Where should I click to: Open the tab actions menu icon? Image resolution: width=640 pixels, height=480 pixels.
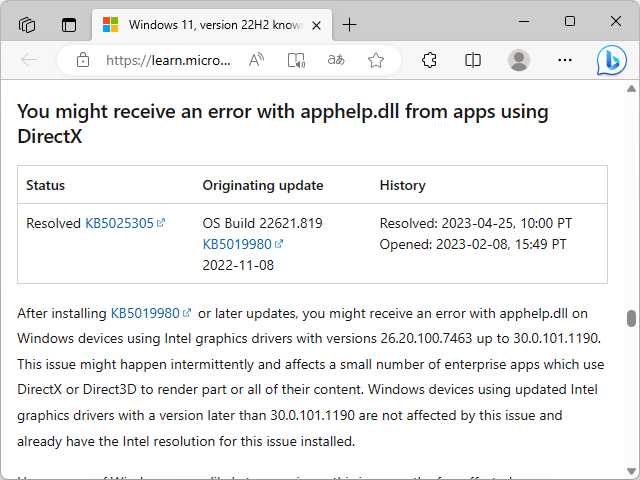69,25
